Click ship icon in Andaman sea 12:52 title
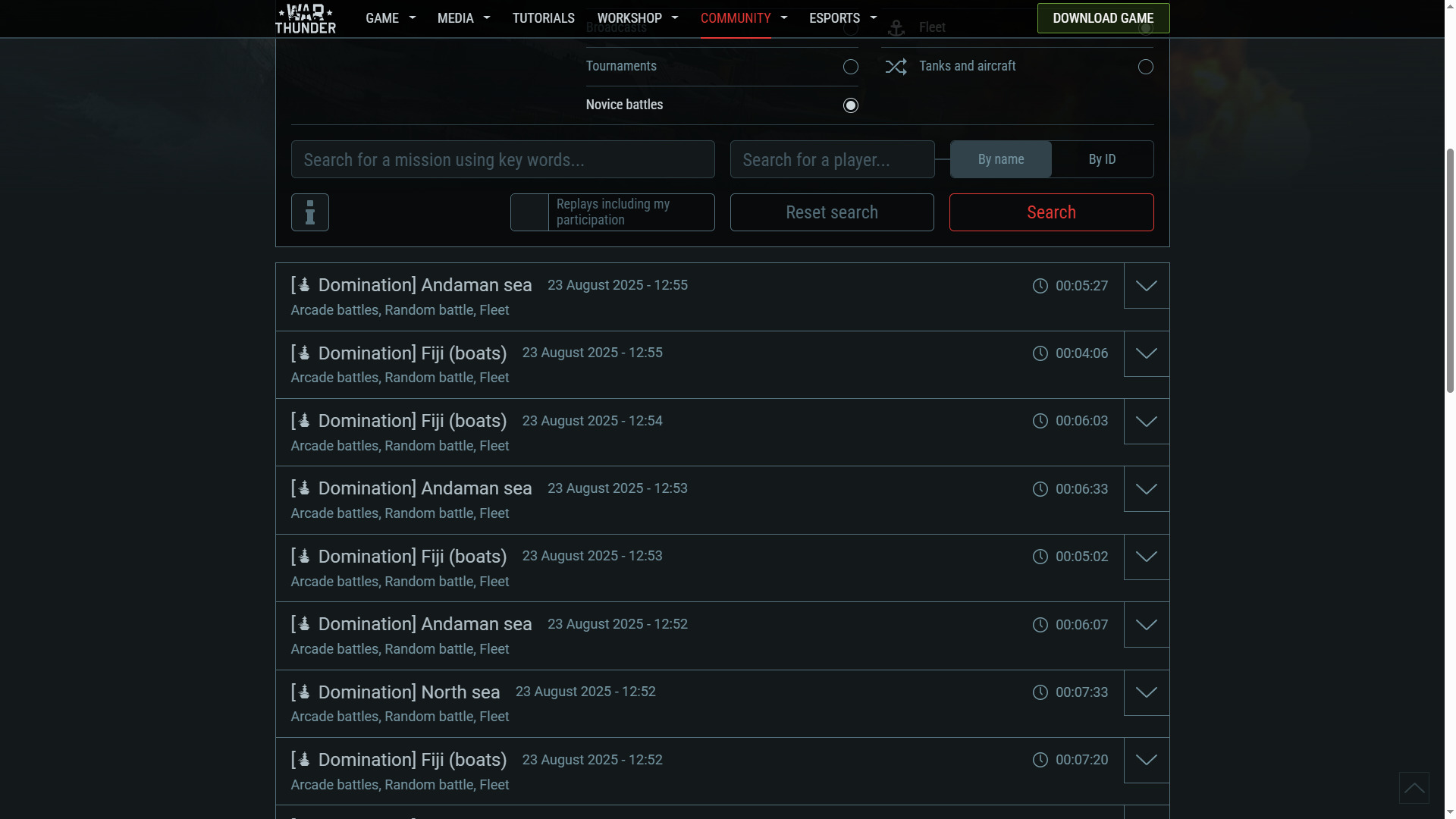1456x819 pixels. click(x=303, y=623)
